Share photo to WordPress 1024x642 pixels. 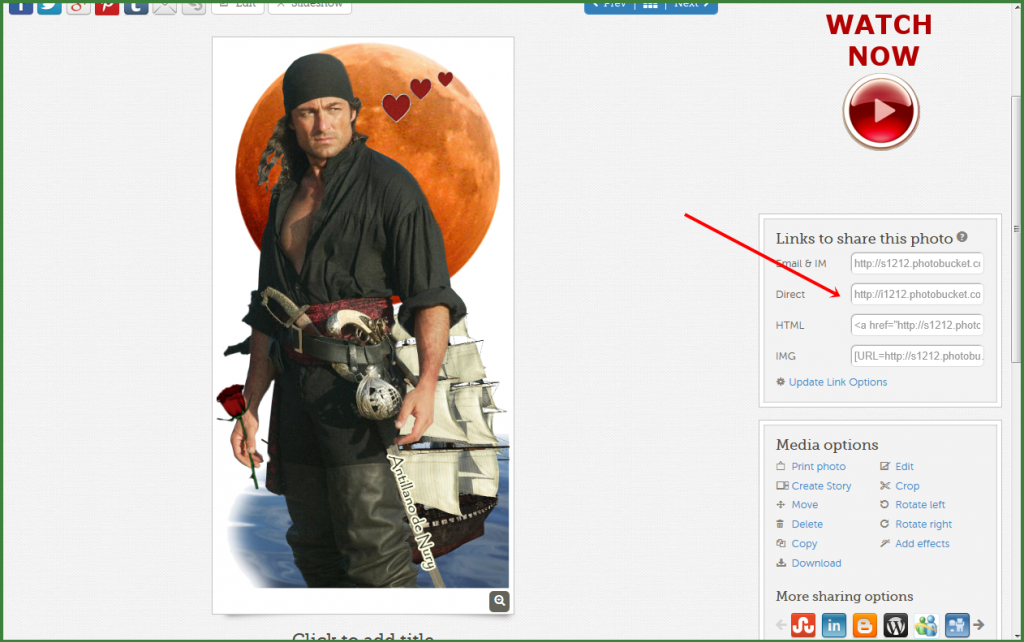(x=896, y=626)
